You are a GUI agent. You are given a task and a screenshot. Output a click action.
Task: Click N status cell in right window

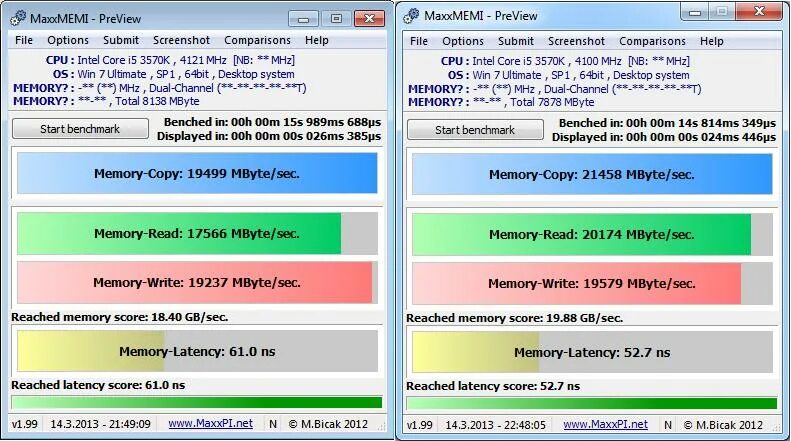click(668, 425)
